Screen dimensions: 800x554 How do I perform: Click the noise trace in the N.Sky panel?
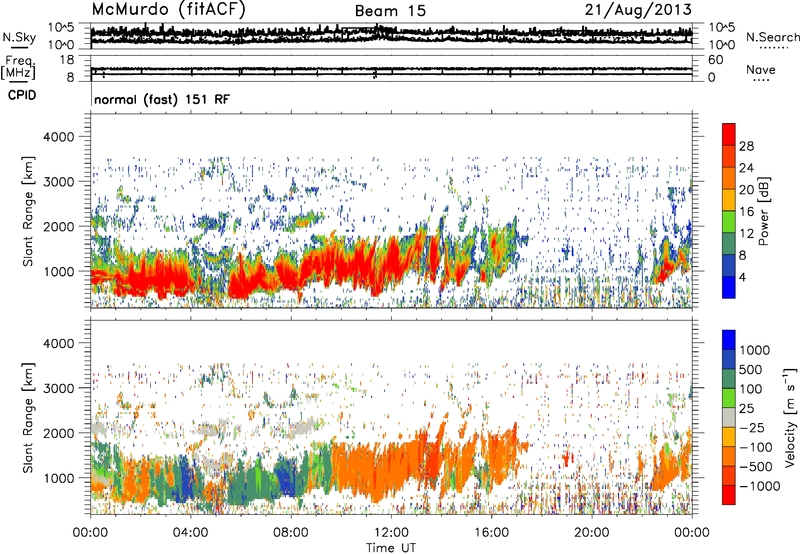[391, 35]
